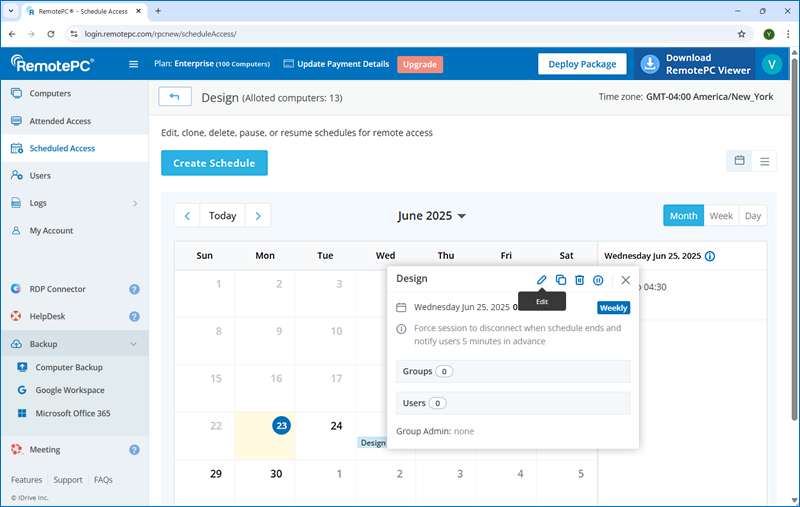Click the Deploy Package button
Image resolution: width=800 pixels, height=507 pixels.
coord(582,64)
